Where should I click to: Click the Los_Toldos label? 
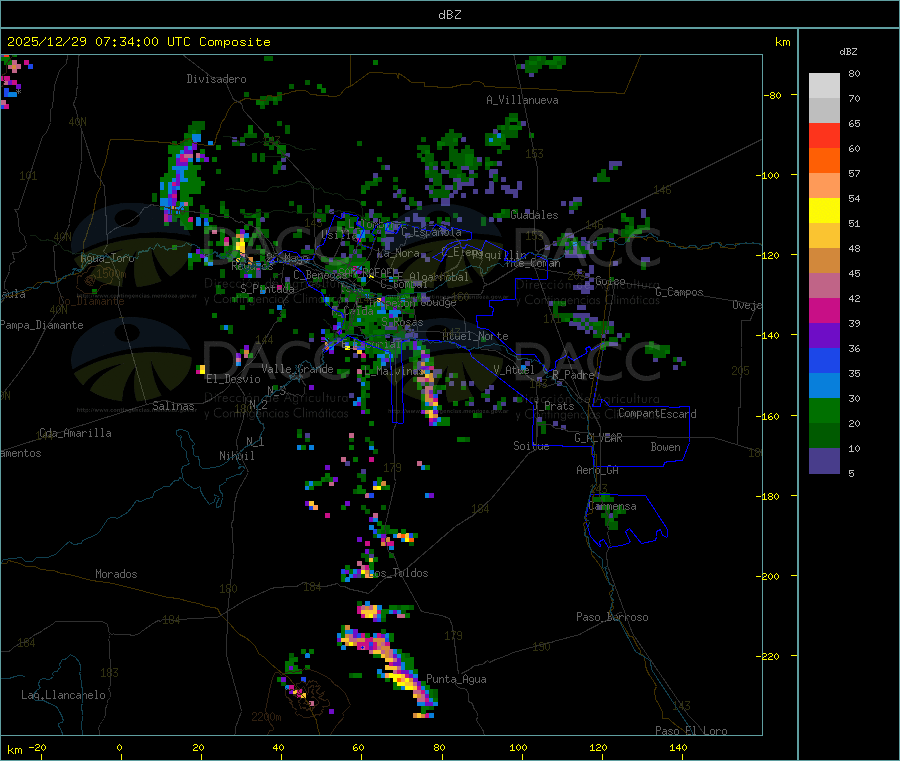(x=401, y=573)
